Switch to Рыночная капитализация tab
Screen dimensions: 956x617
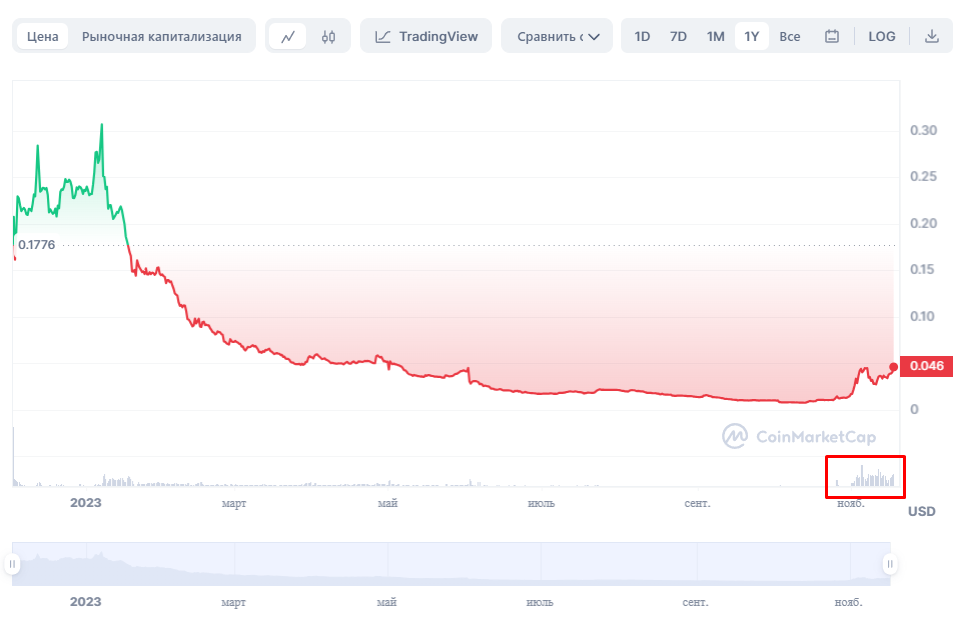click(162, 37)
